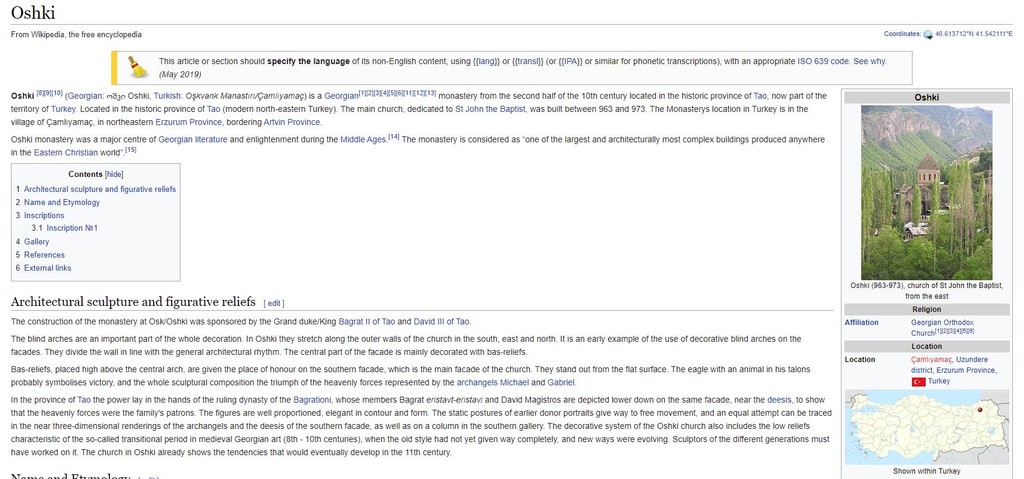Open Georgian Orthodox Church infobox link
1024x479 pixels.
pos(942,327)
